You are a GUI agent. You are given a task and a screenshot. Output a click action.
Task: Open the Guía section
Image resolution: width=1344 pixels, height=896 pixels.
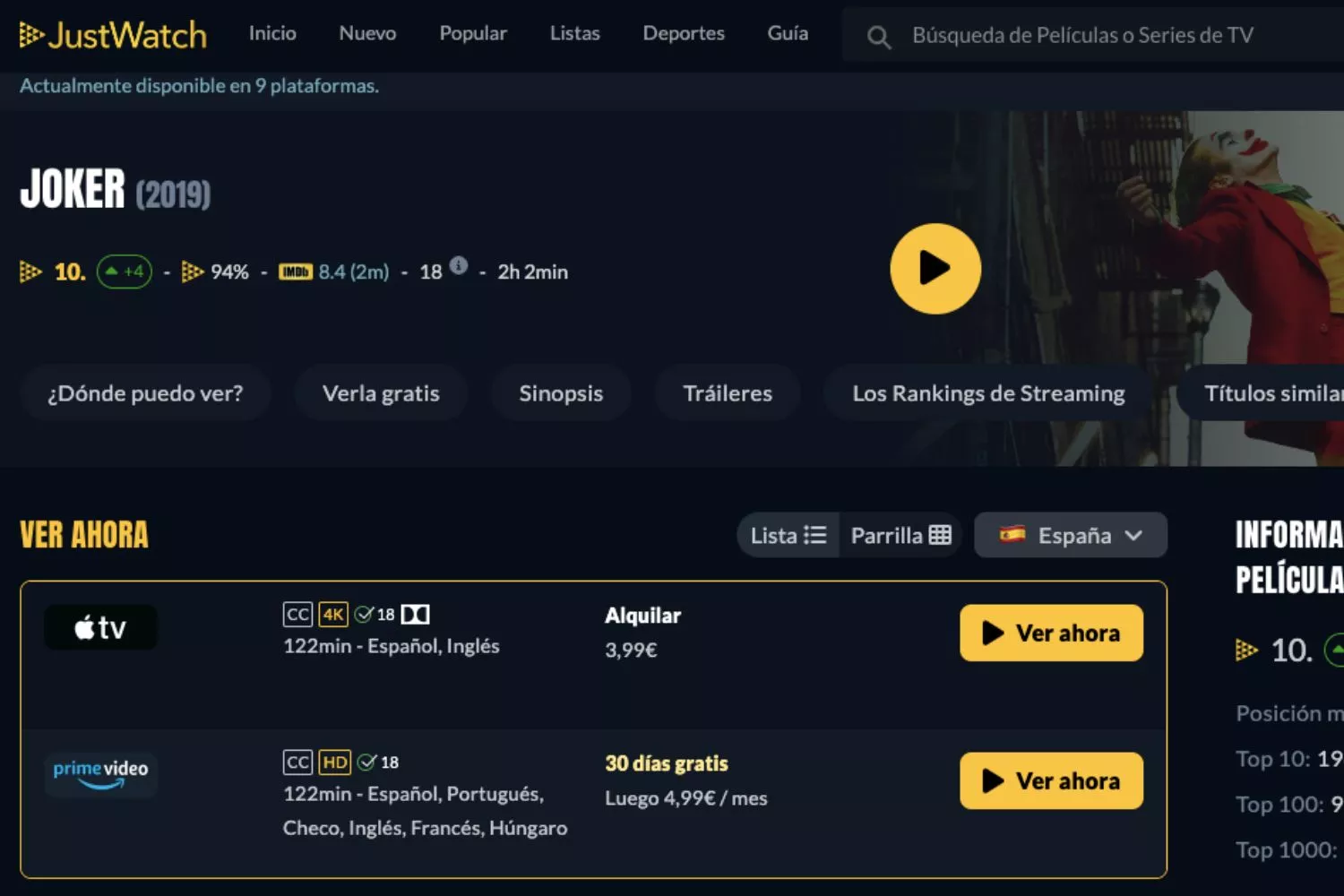tap(788, 33)
